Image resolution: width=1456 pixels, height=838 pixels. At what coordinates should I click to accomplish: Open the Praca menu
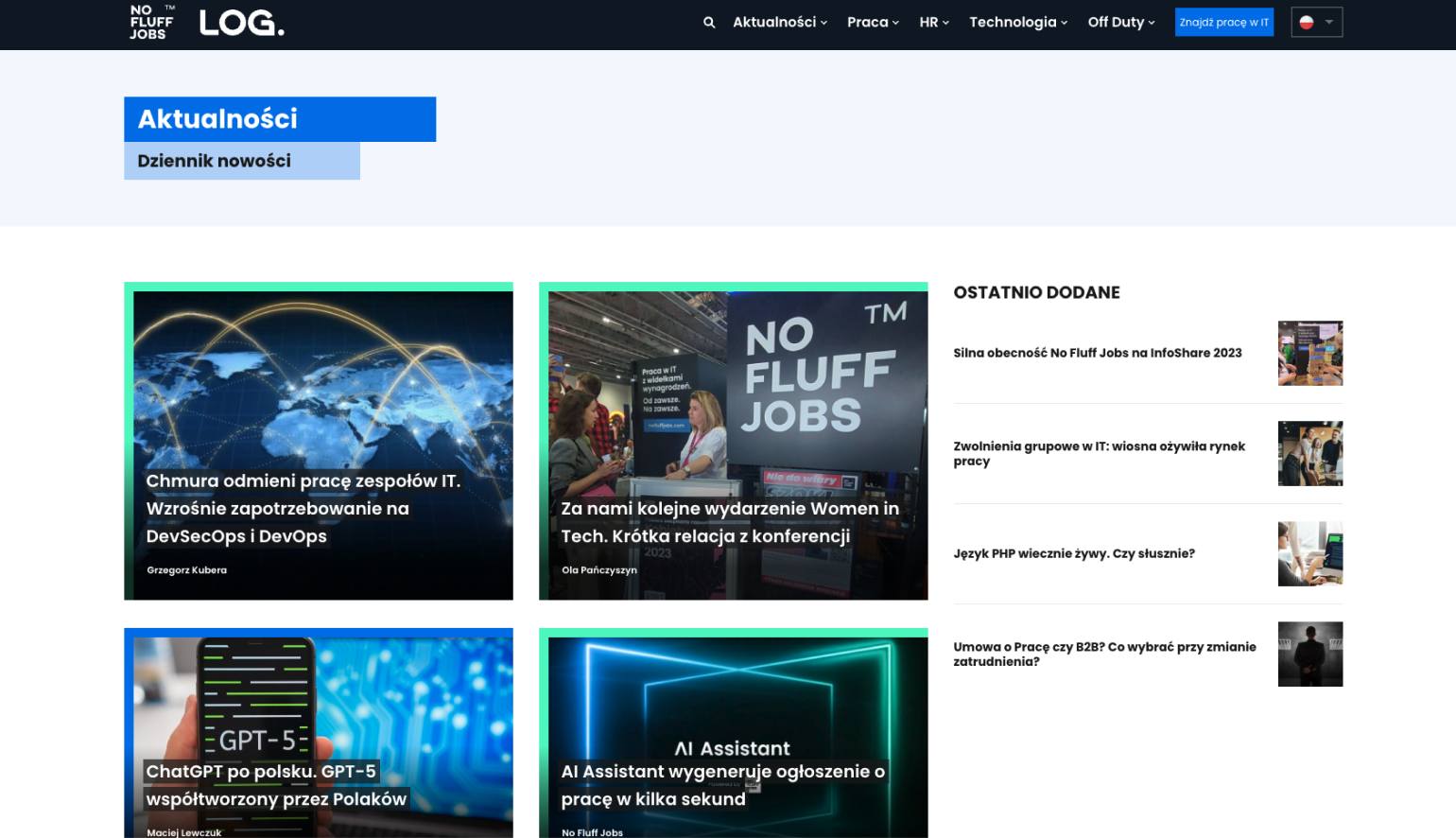pyautogui.click(x=873, y=22)
